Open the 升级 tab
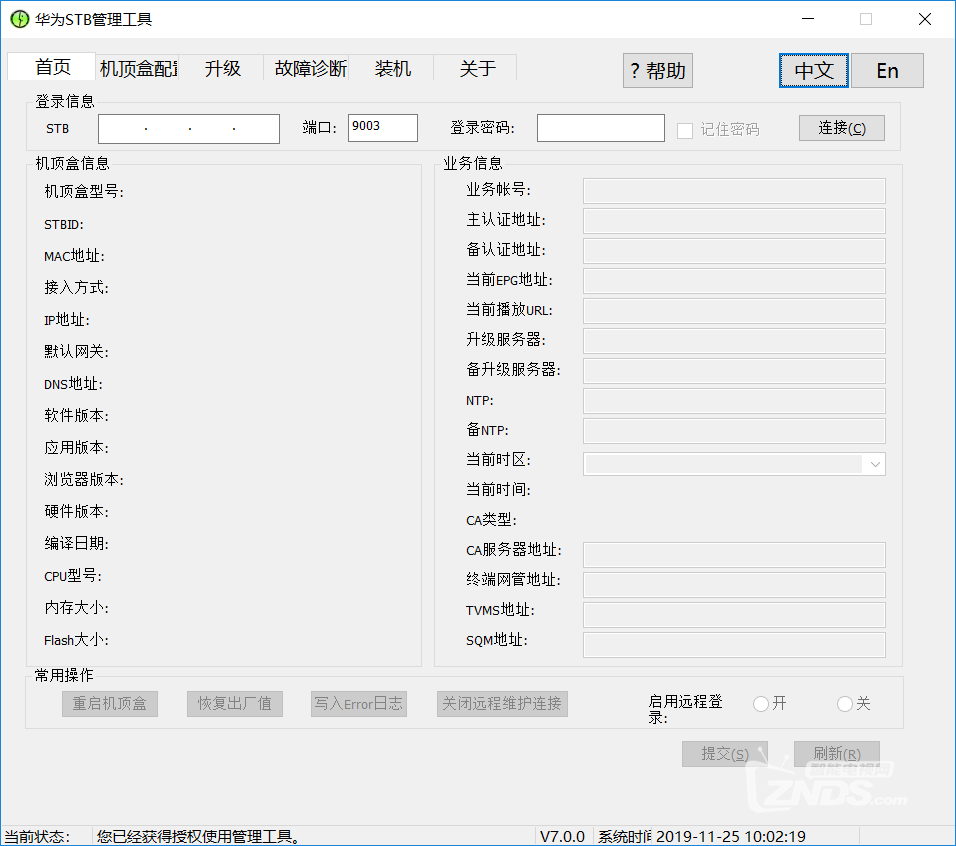 223,68
